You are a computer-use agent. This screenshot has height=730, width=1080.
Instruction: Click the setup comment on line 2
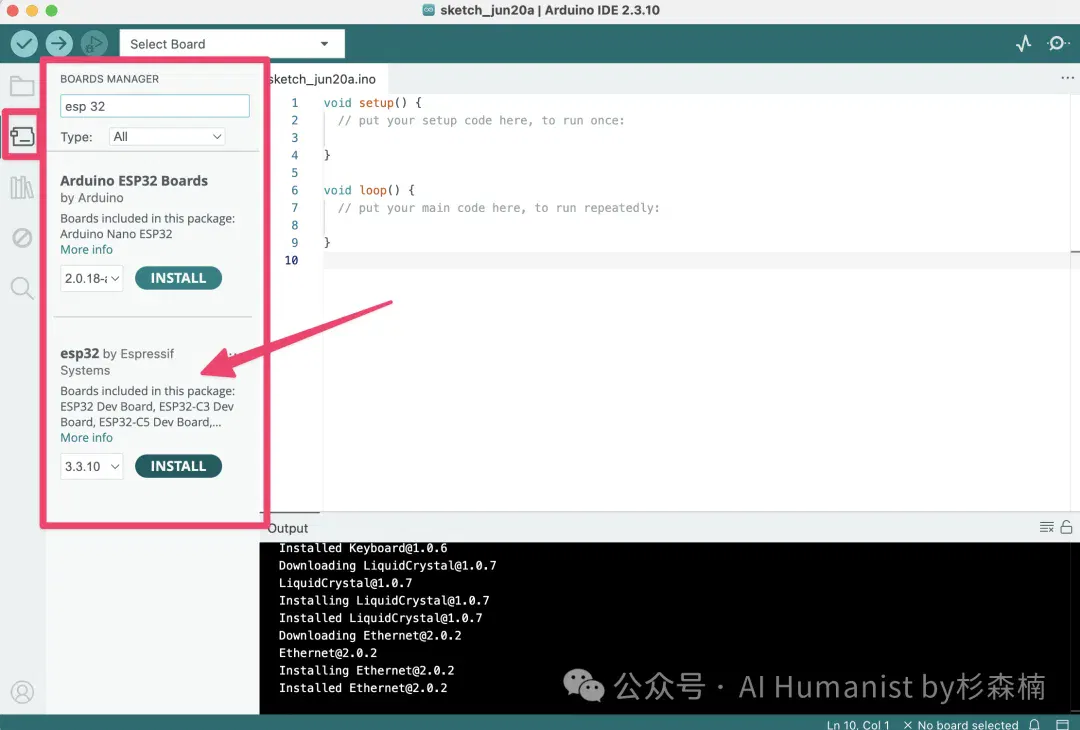[x=481, y=121]
